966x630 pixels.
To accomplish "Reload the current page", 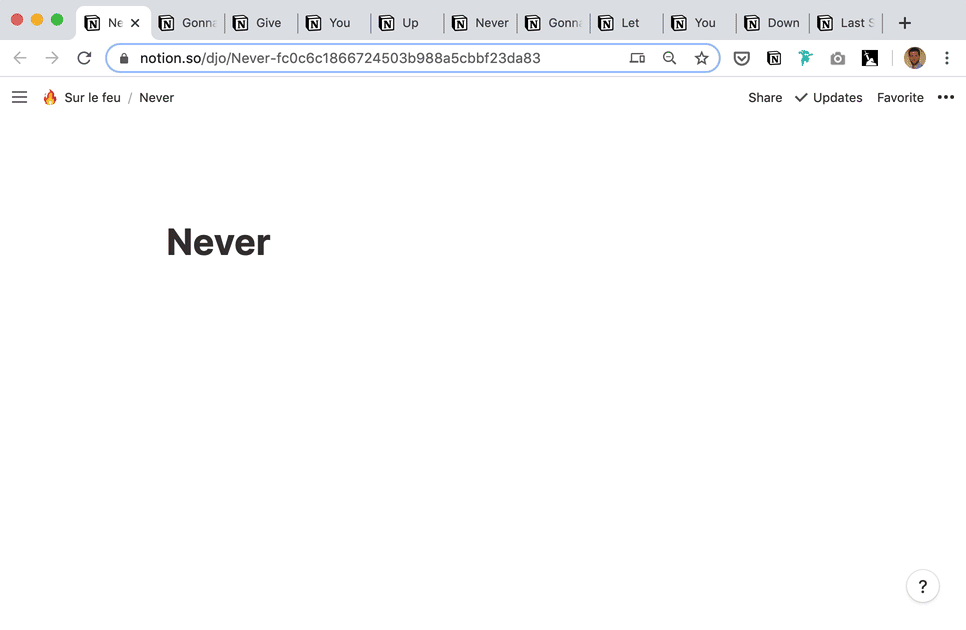I will [84, 58].
